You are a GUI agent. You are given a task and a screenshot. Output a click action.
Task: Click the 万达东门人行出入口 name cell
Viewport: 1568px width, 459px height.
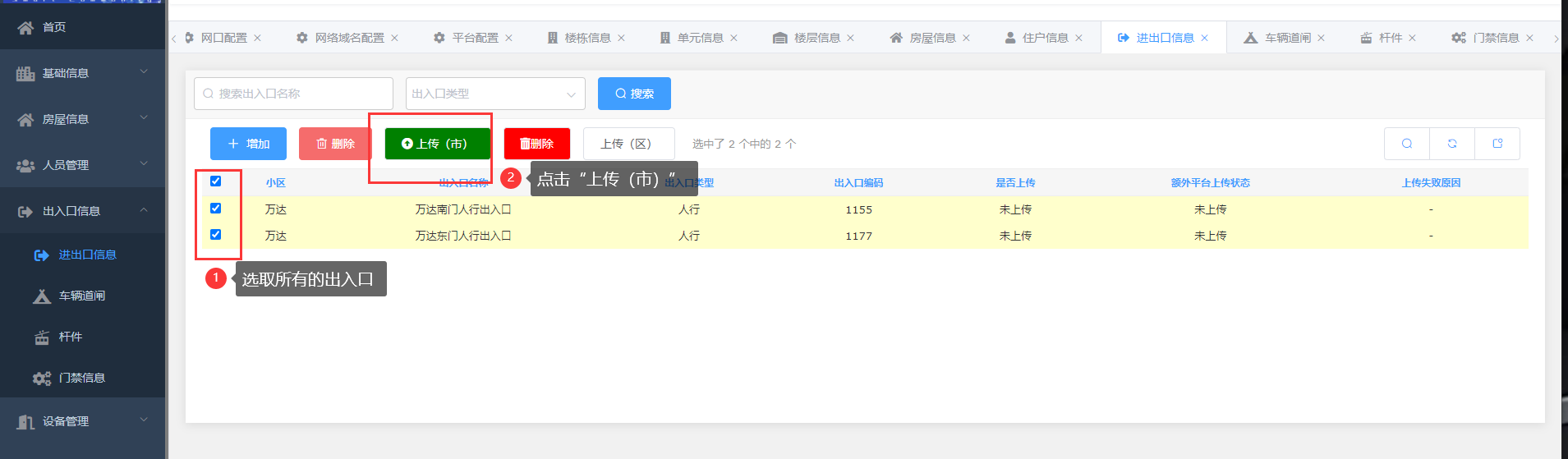(462, 236)
